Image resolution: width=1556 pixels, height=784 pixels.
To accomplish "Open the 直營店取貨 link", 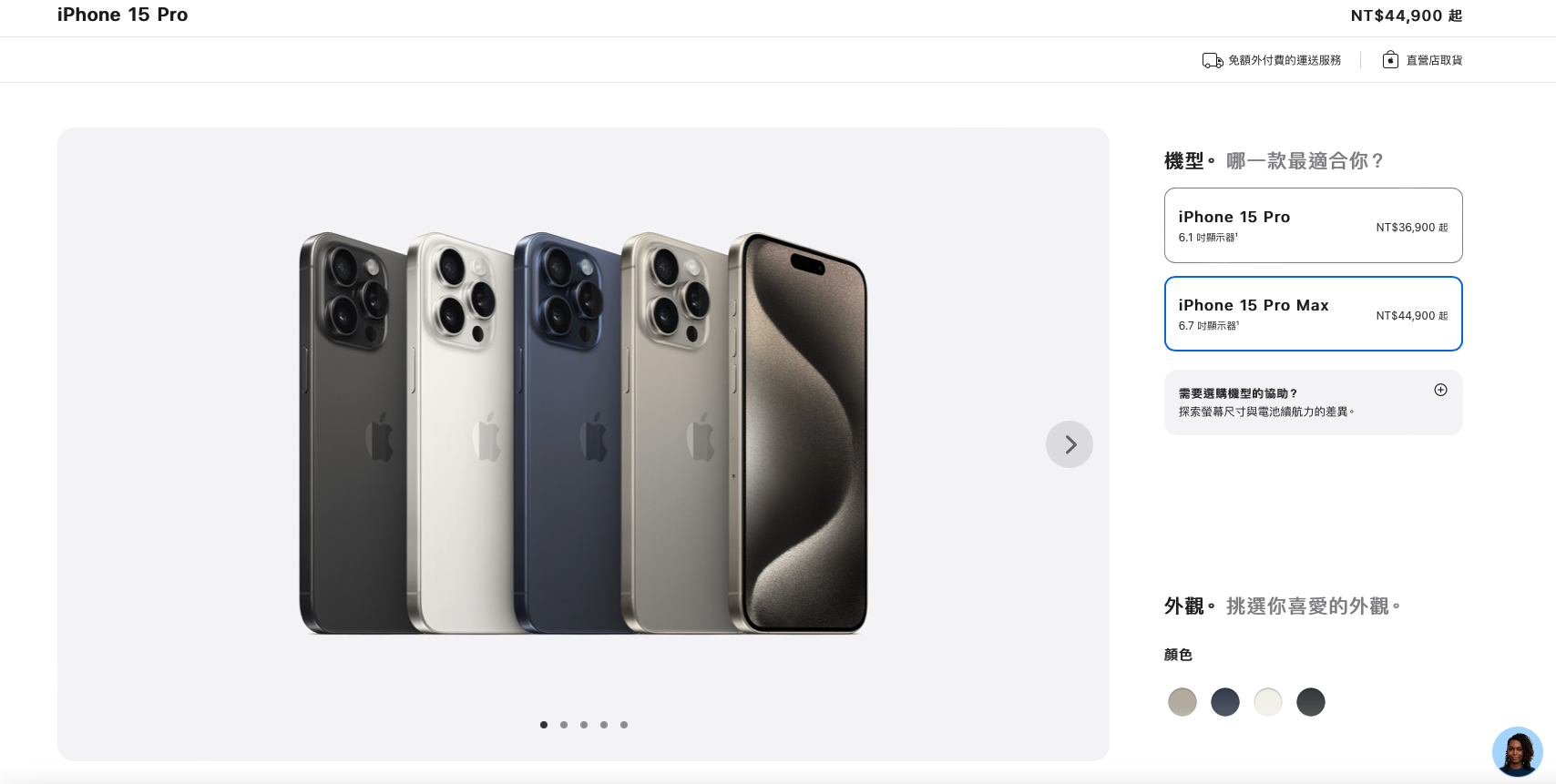I will (x=1434, y=60).
